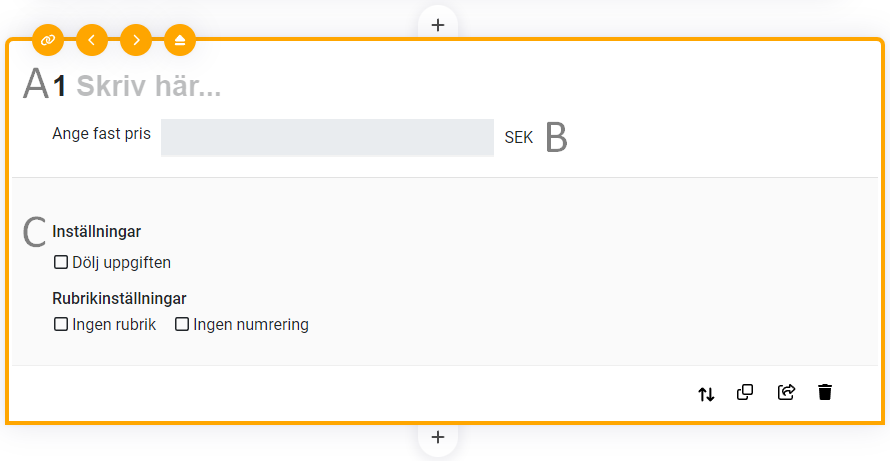Focus the fixed price input box
890x461 pixels.
[x=327, y=138]
